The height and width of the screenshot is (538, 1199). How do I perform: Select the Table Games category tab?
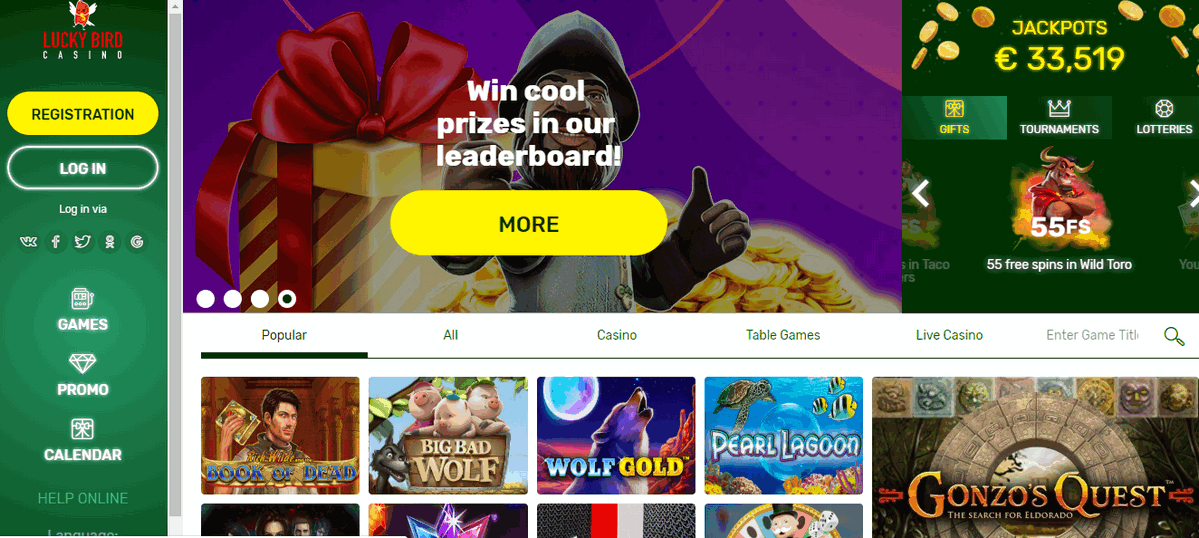coord(783,335)
